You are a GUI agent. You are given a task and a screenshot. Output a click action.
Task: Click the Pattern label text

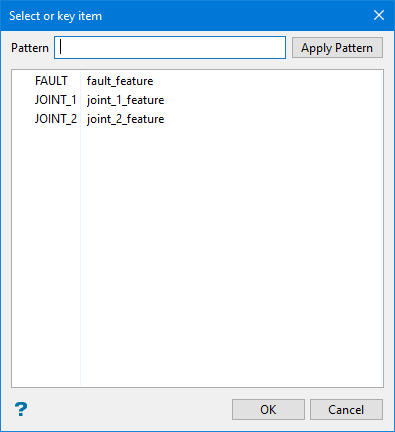coord(30,48)
